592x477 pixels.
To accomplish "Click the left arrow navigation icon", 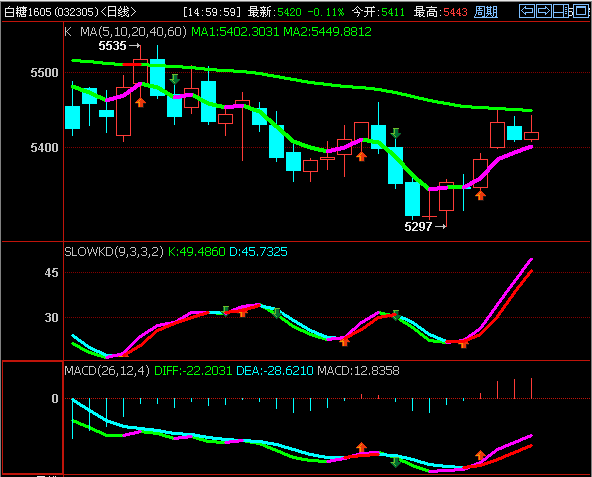I will (x=527, y=11).
